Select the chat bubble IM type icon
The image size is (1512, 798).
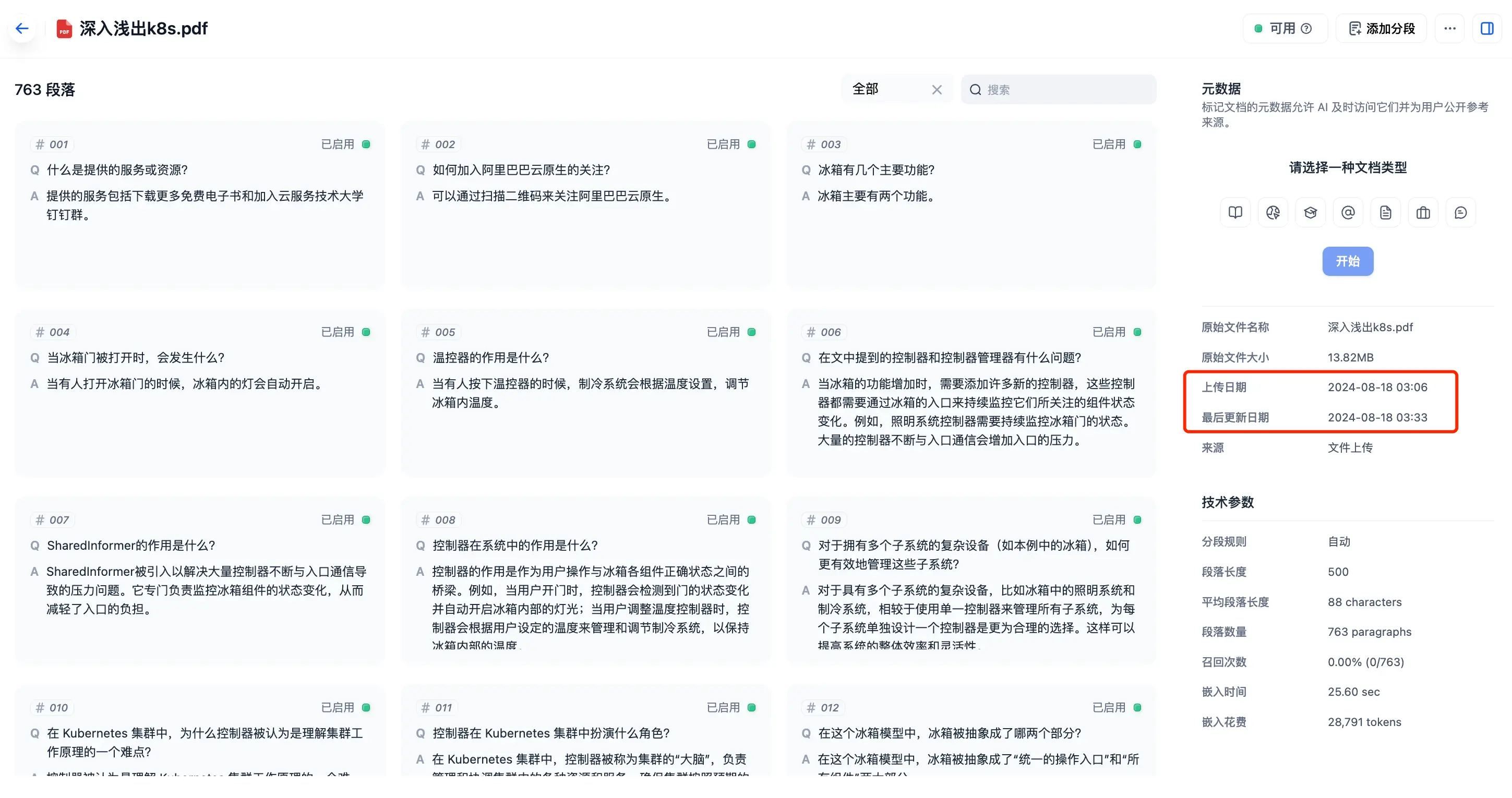pos(1460,212)
